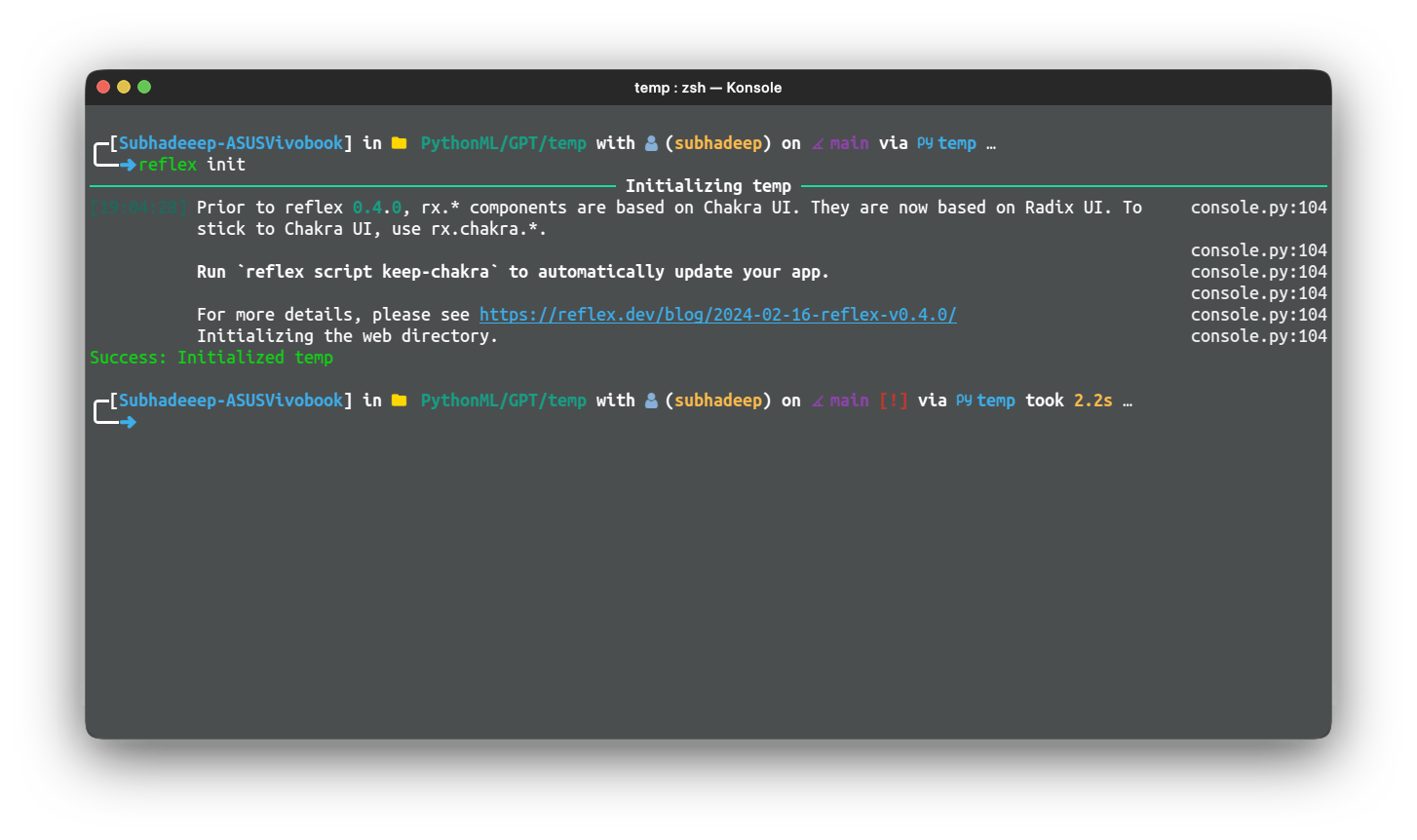The image size is (1417, 840).
Task: Click "console.py:104" on the "Prior to reflex" line
Action: tap(1259, 208)
